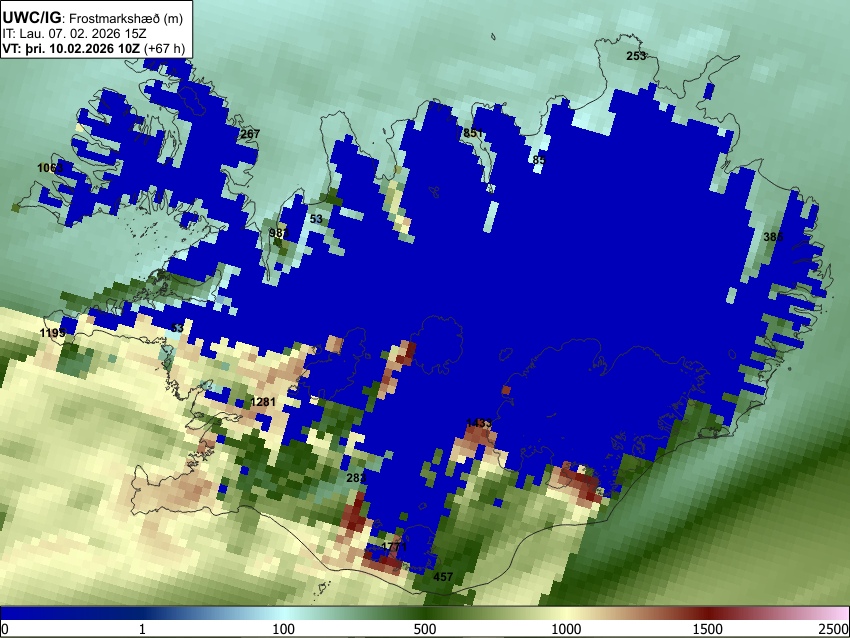Screen dimensions: 850x638
Task: Click the legend label 1000
Action: coord(566,629)
